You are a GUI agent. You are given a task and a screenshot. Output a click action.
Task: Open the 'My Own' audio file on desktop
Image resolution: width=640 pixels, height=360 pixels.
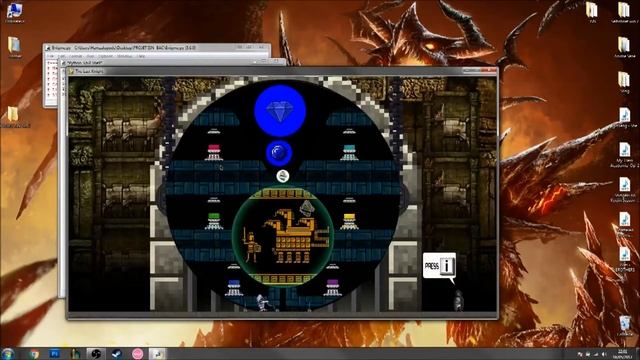click(x=624, y=155)
